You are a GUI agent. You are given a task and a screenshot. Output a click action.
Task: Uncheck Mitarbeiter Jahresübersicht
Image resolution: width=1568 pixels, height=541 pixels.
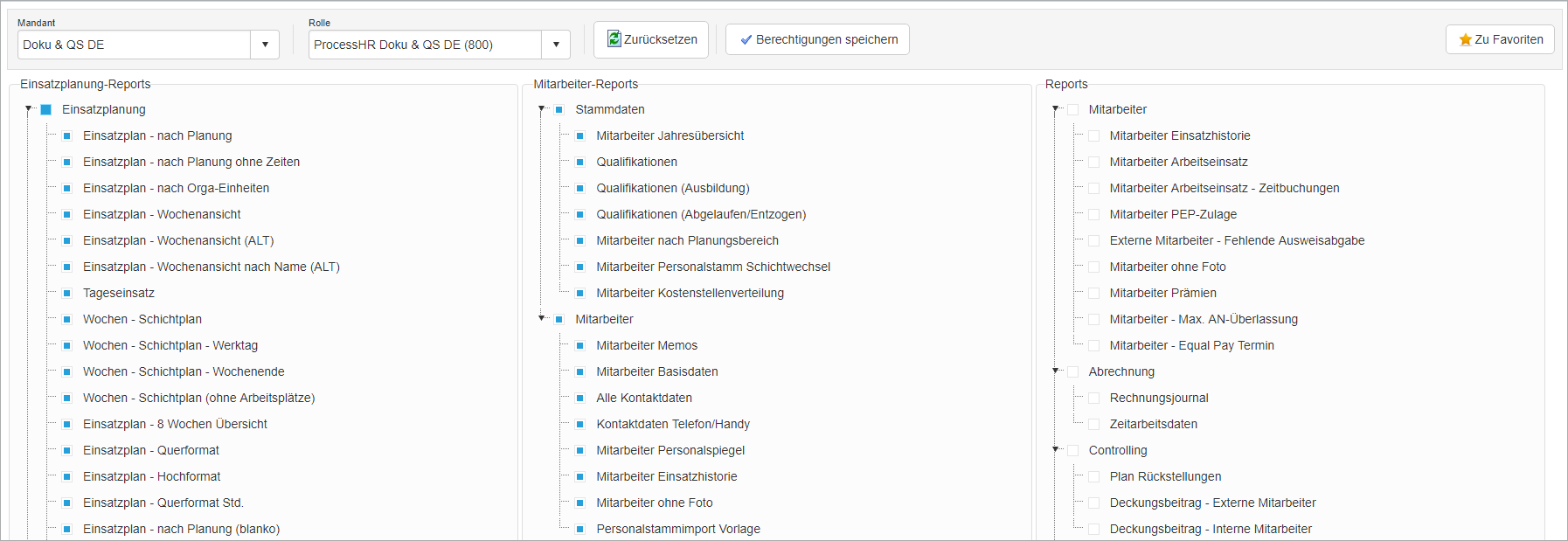[x=580, y=135]
